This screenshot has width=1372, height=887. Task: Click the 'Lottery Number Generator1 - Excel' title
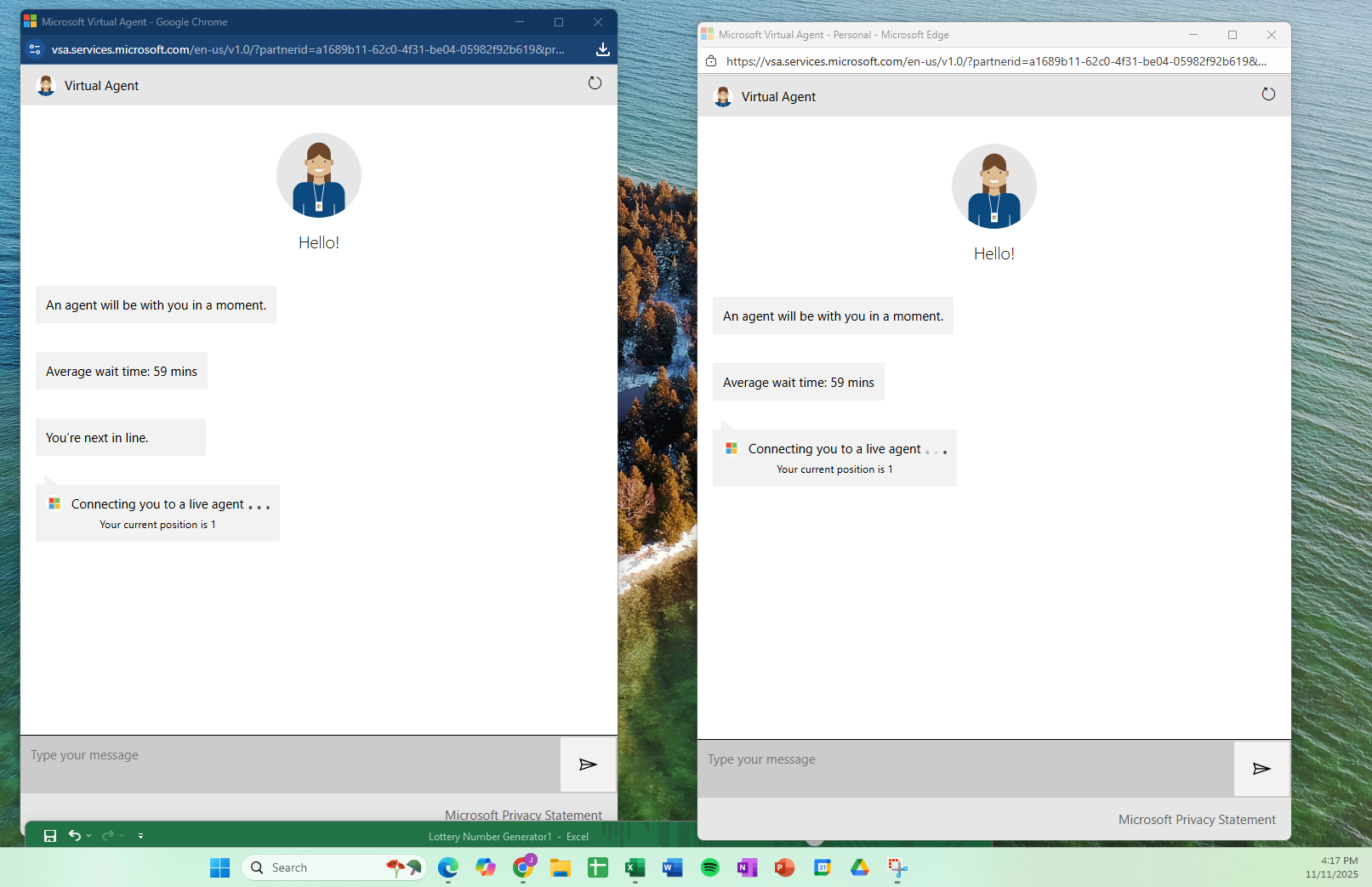point(509,837)
